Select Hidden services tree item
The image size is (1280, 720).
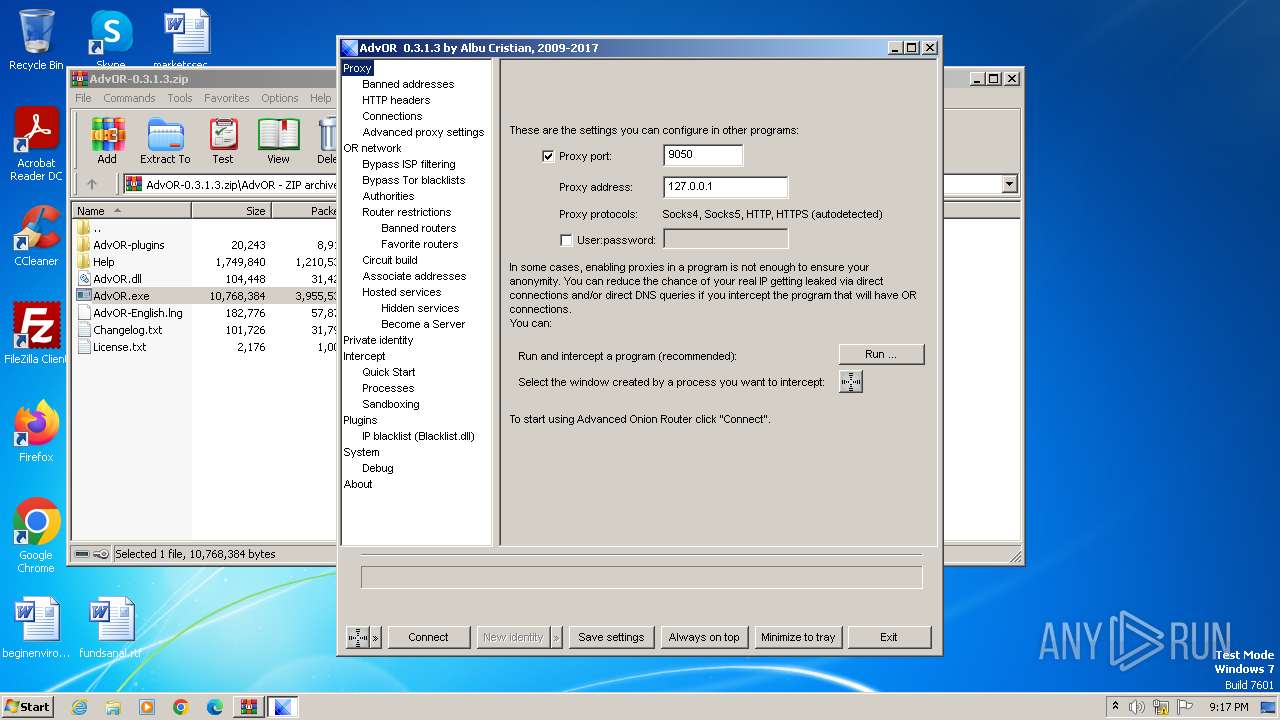420,308
